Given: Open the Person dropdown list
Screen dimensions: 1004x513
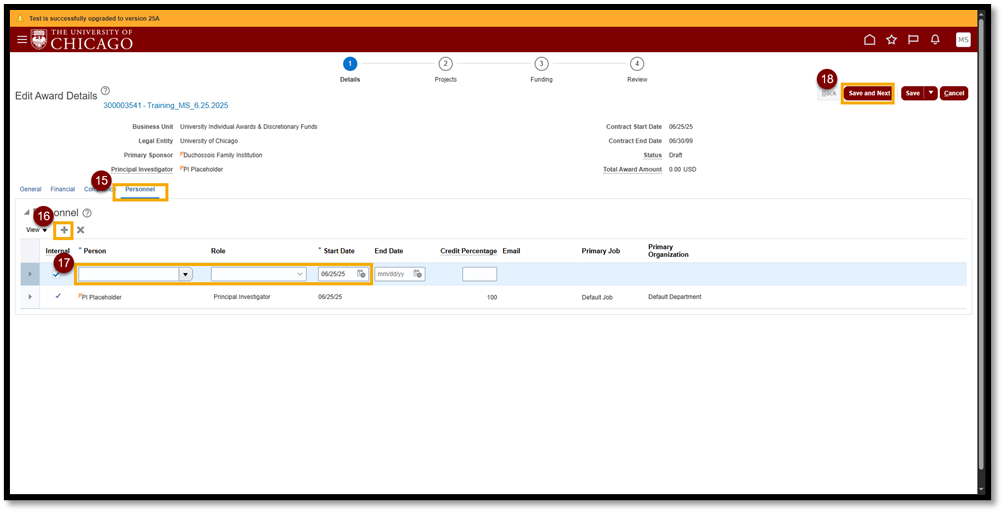Looking at the screenshot, I should 185,274.
